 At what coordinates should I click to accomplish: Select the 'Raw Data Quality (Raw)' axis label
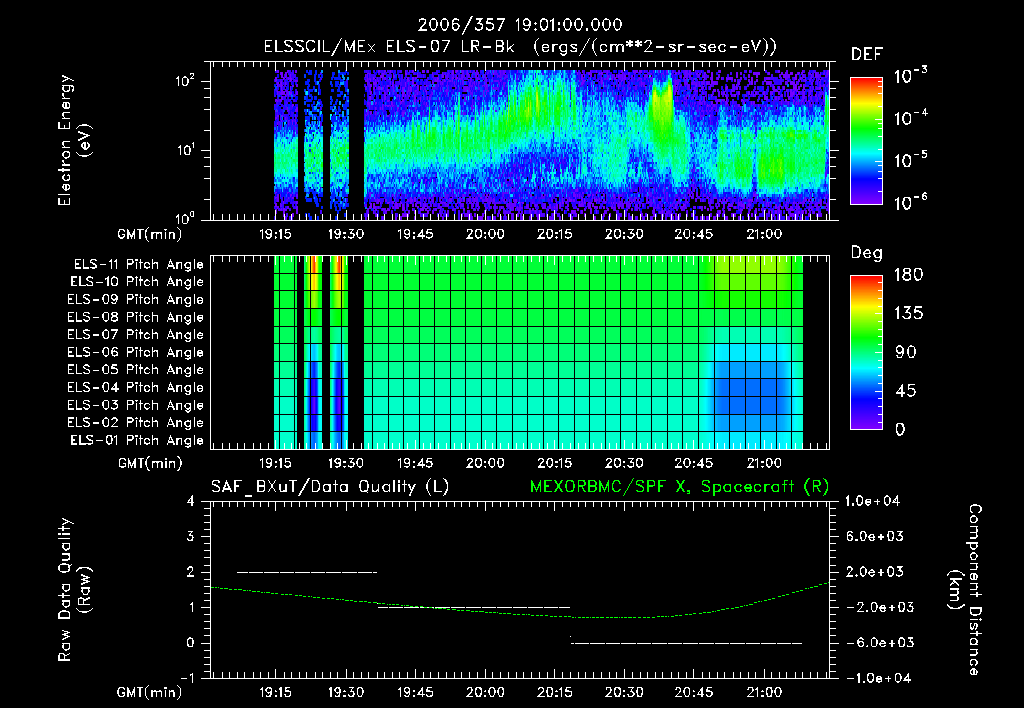point(74,590)
